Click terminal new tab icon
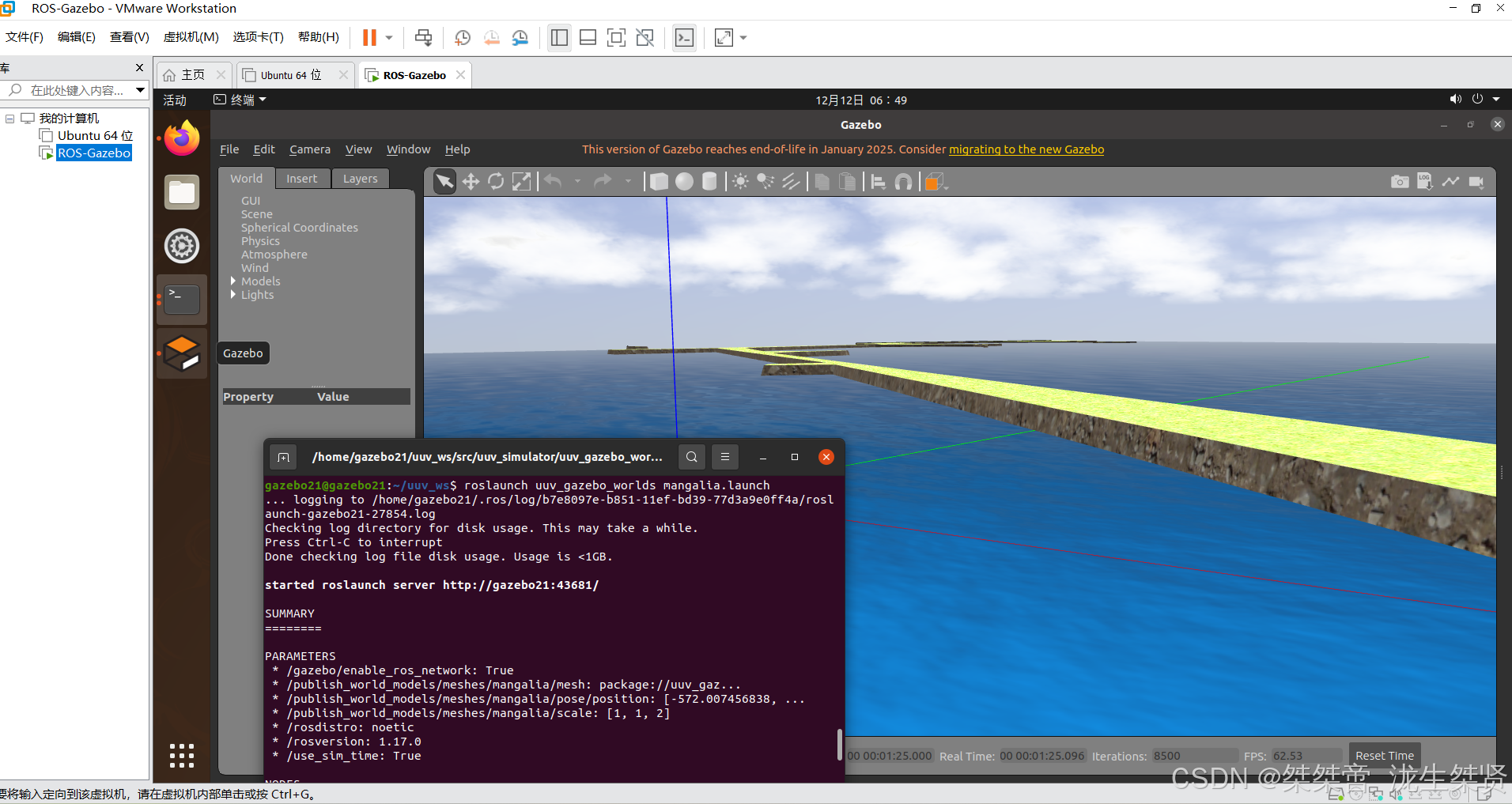 pyautogui.click(x=283, y=457)
